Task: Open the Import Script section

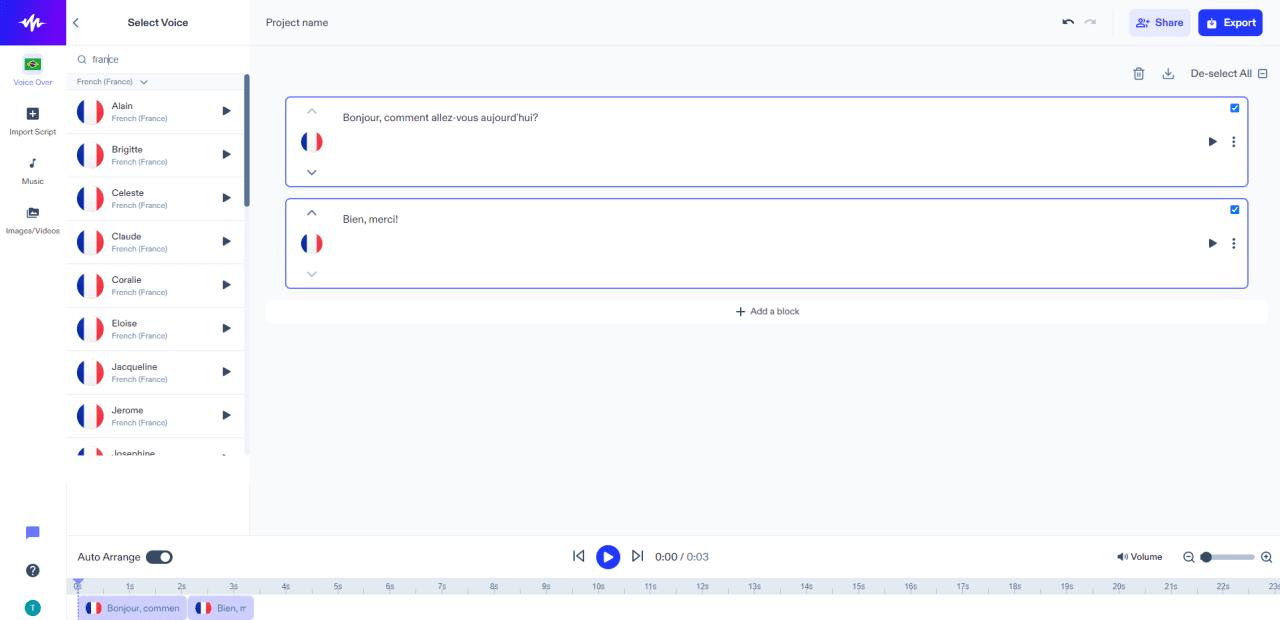Action: (33, 122)
